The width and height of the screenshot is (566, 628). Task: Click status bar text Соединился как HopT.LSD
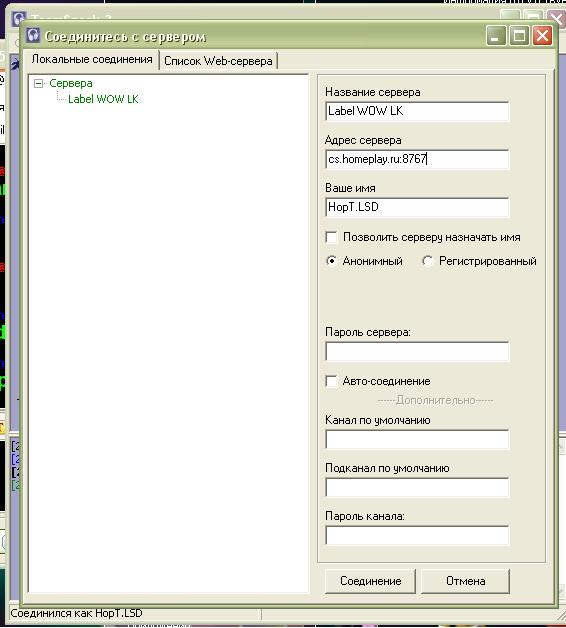[76, 613]
